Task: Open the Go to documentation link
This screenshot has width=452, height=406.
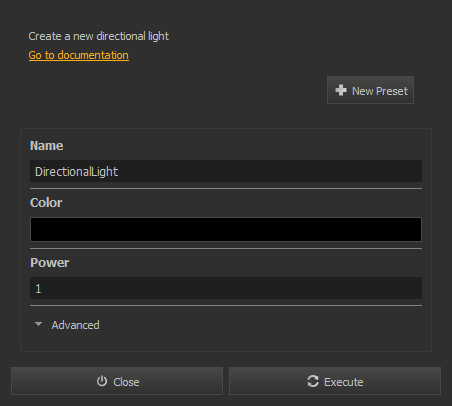Action: (79, 55)
